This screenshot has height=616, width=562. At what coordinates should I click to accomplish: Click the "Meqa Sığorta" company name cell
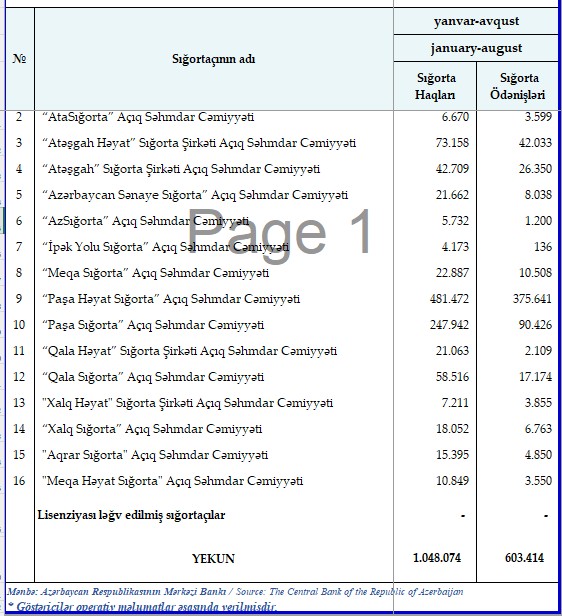coord(156,273)
